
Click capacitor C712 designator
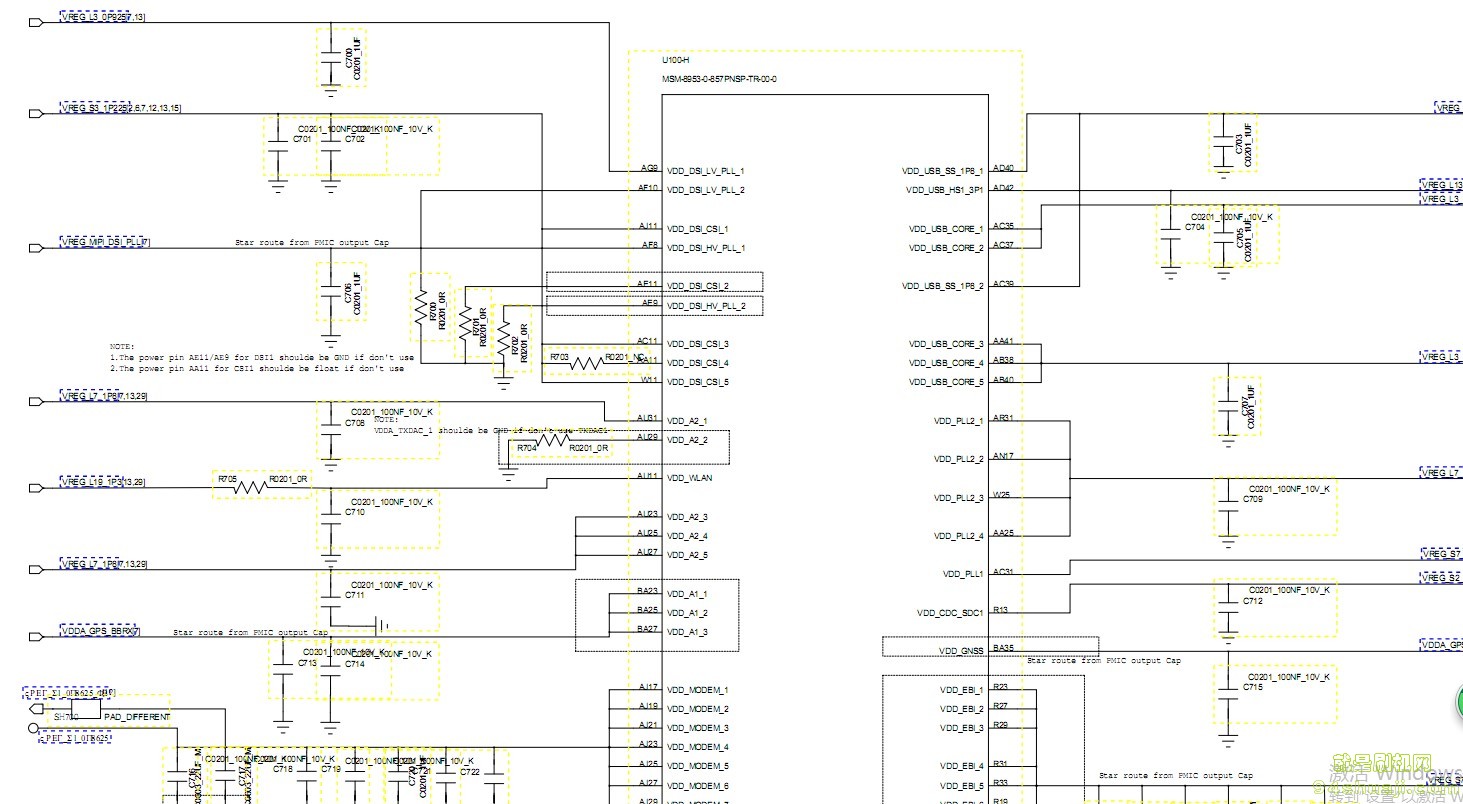[x=1254, y=602]
